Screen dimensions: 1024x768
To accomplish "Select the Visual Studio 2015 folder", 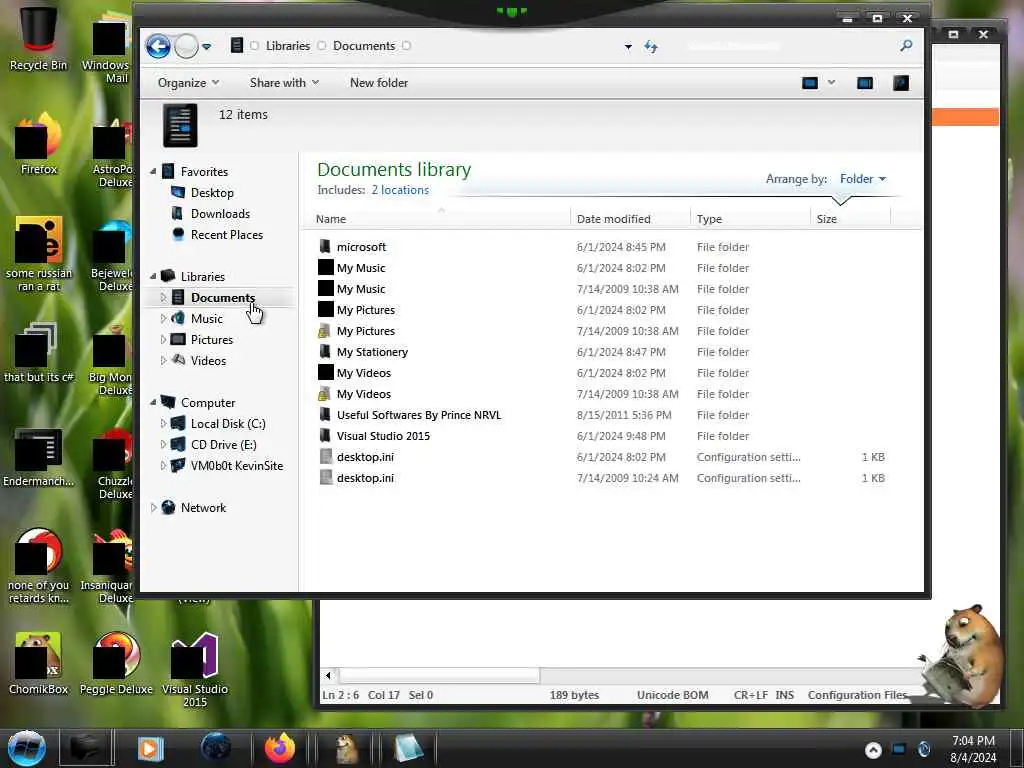I will tap(383, 436).
